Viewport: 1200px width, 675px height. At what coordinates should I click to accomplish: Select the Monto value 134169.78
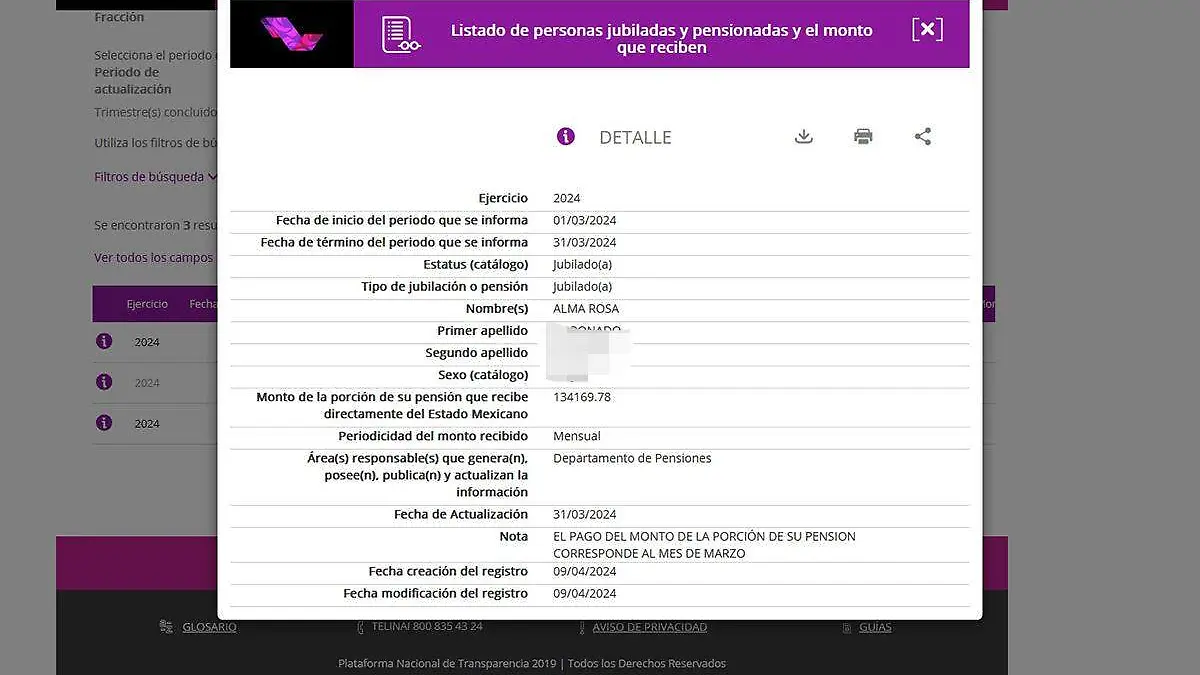pyautogui.click(x=584, y=397)
